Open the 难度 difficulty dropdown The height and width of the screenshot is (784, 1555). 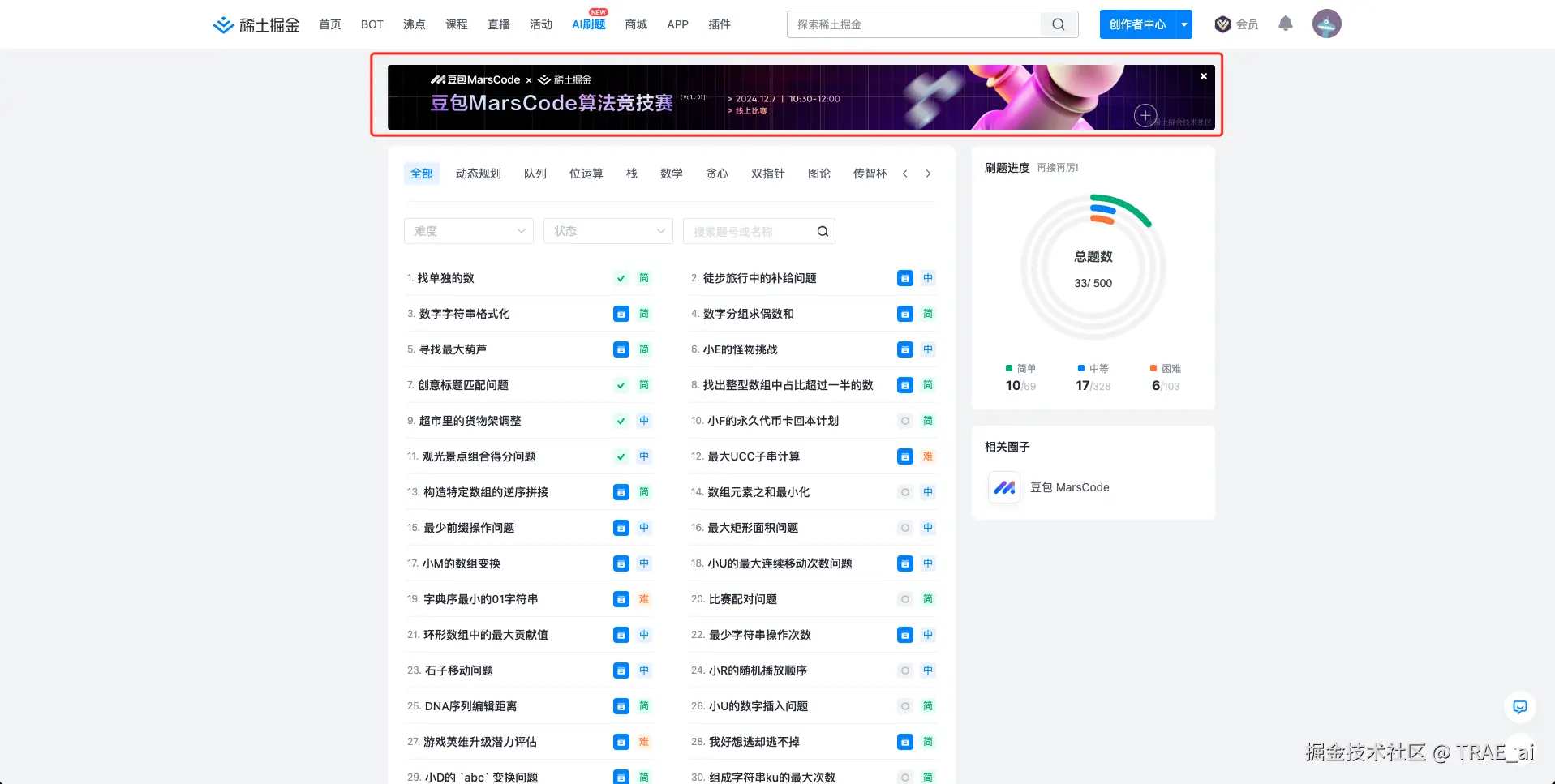point(469,231)
